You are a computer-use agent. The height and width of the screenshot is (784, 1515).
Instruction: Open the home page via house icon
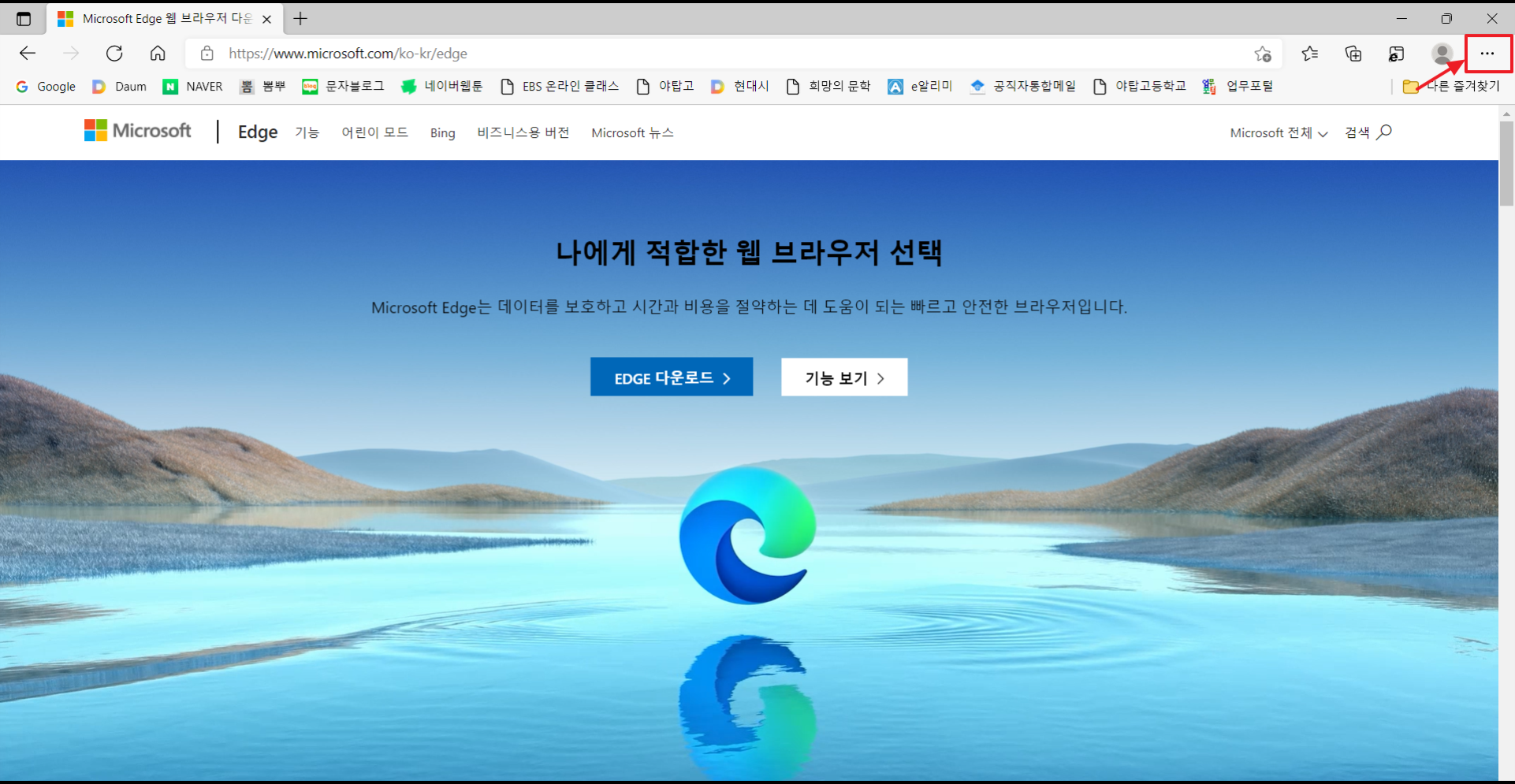click(x=158, y=54)
